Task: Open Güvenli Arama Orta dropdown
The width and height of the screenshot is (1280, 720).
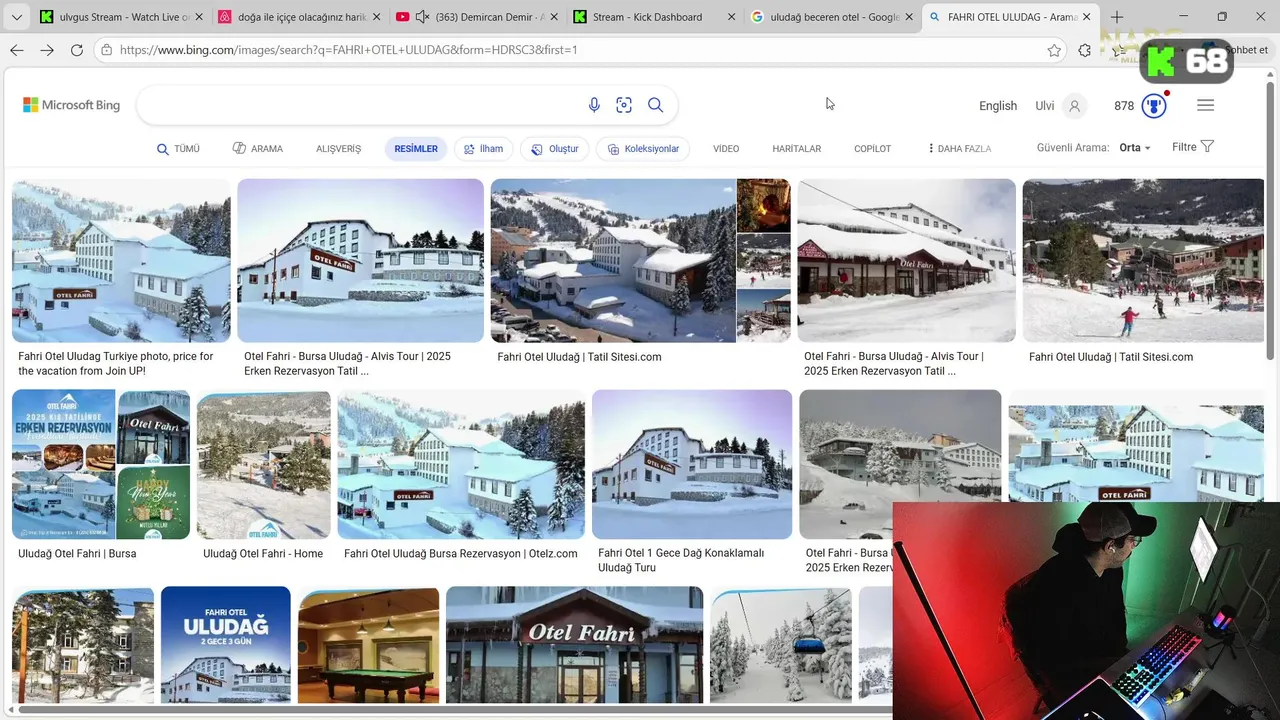Action: [1135, 148]
